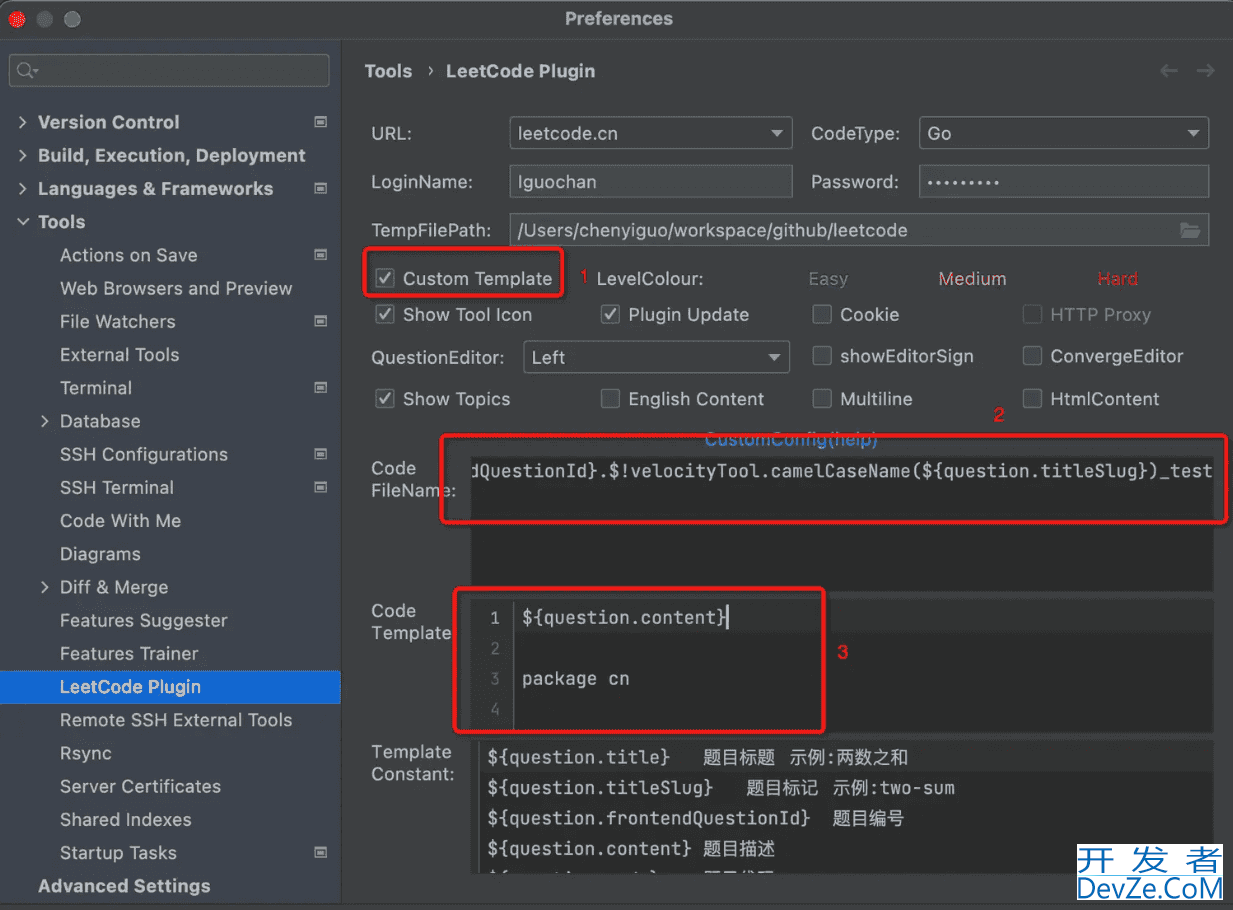Screen dimensions: 1233x910
Task: Click the folder browse icon for TempFilePath
Action: (x=1190, y=230)
